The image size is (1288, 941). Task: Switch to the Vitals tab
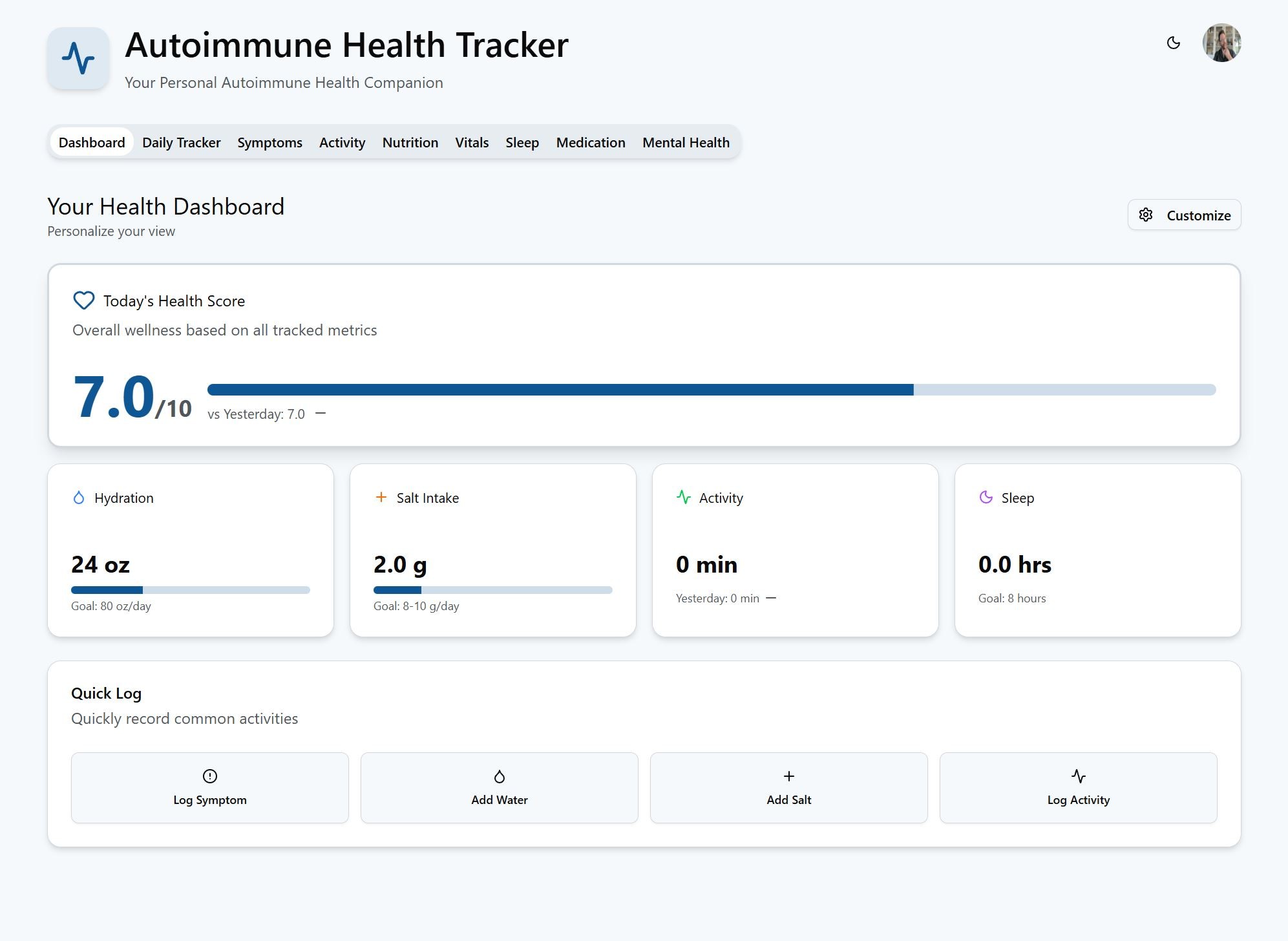tap(472, 142)
